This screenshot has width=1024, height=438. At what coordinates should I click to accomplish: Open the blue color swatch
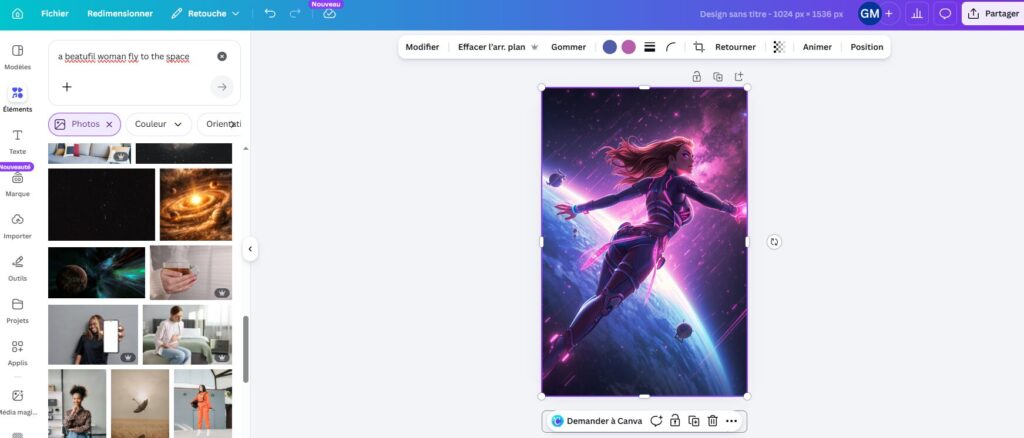pyautogui.click(x=610, y=47)
